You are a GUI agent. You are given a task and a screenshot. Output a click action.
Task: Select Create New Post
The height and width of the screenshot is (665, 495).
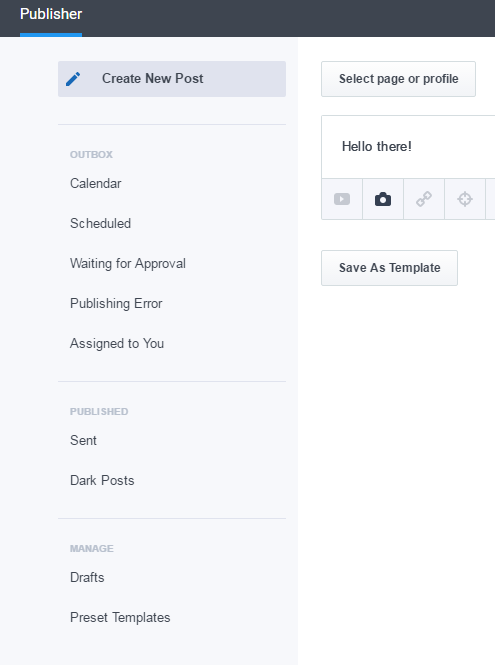172,79
